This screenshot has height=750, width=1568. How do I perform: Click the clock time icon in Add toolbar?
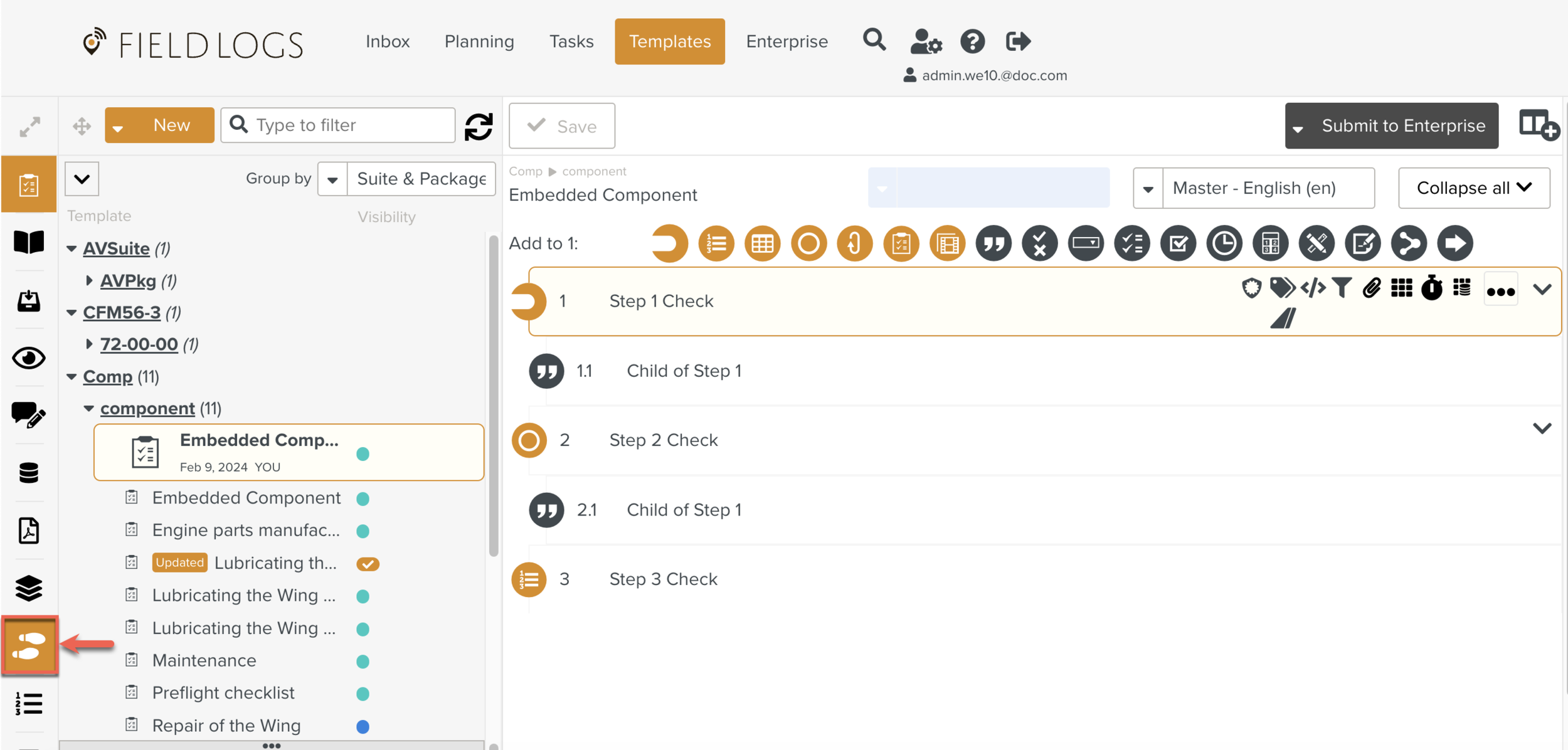point(1224,243)
